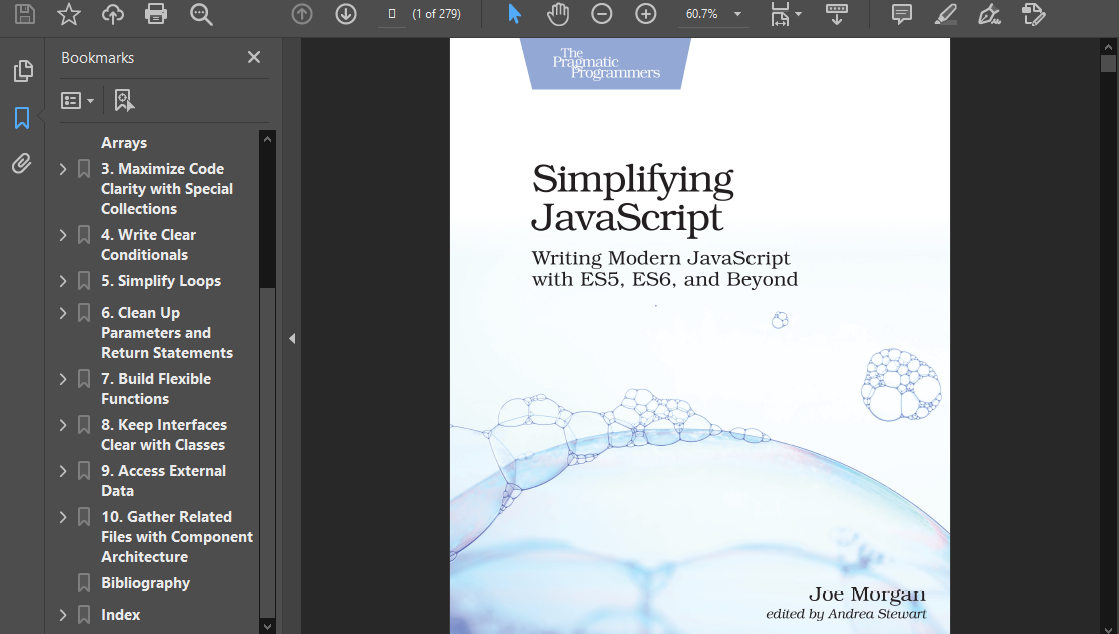This screenshot has height=634, width=1119.
Task: Jump to 3. Maximize Code Clarity bookmark
Action: click(167, 188)
